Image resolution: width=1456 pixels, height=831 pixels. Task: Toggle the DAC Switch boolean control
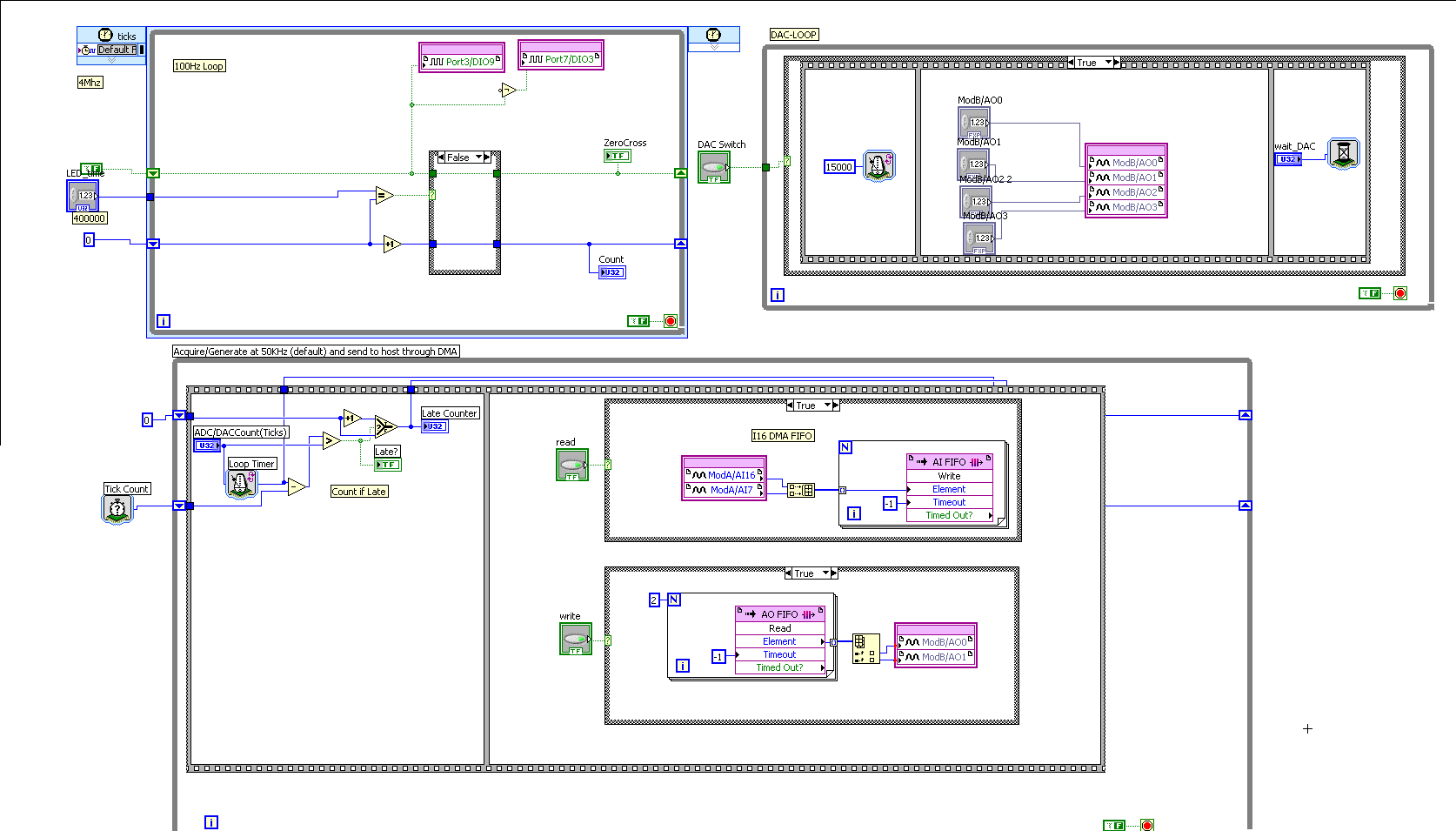point(714,167)
